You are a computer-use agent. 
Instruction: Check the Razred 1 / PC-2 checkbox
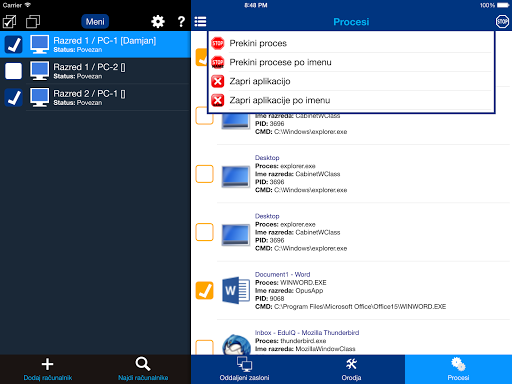coord(13,71)
